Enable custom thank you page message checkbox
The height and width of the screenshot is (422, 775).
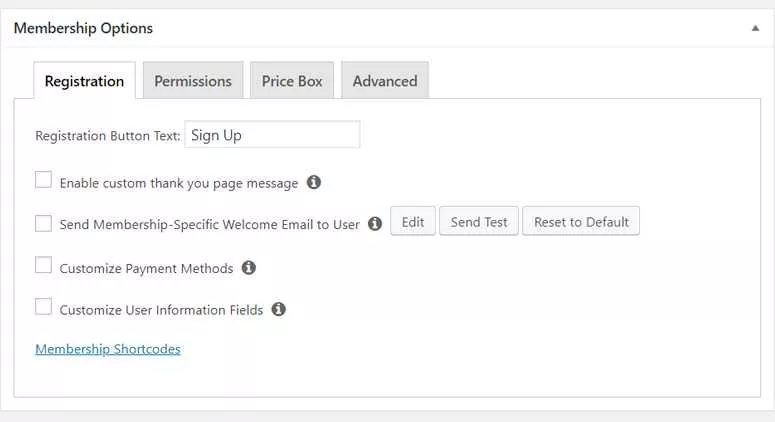44,181
